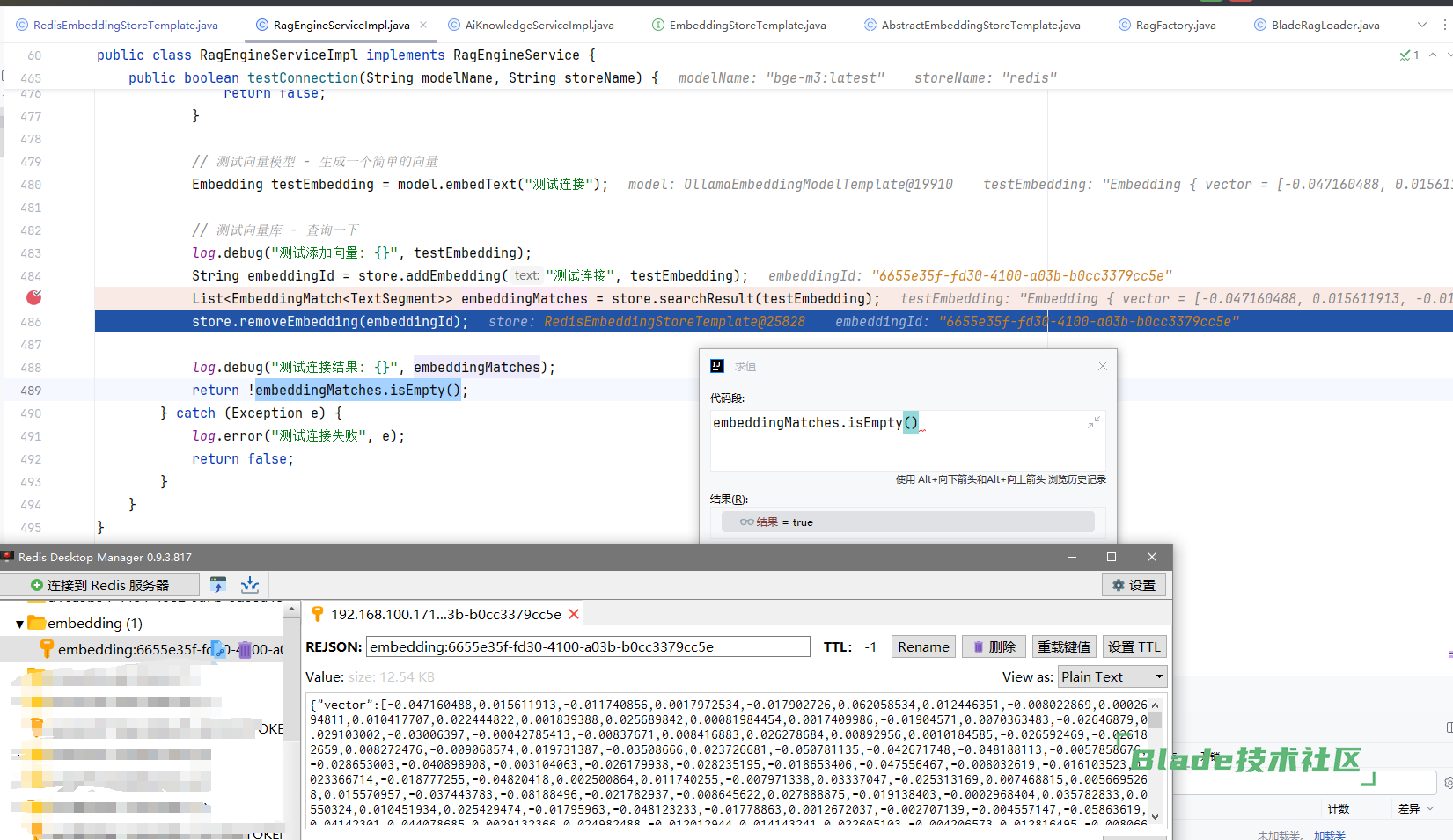Screen dimensions: 1453x840
Task: Click the copy-key icon on embedding key row
Action: pyautogui.click(x=220, y=650)
